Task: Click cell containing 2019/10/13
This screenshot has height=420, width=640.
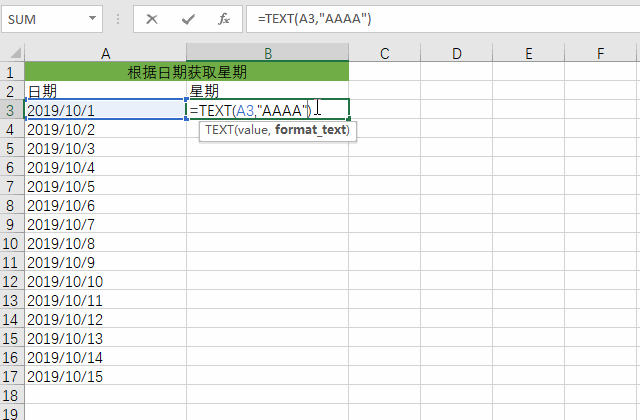Action: 105,338
